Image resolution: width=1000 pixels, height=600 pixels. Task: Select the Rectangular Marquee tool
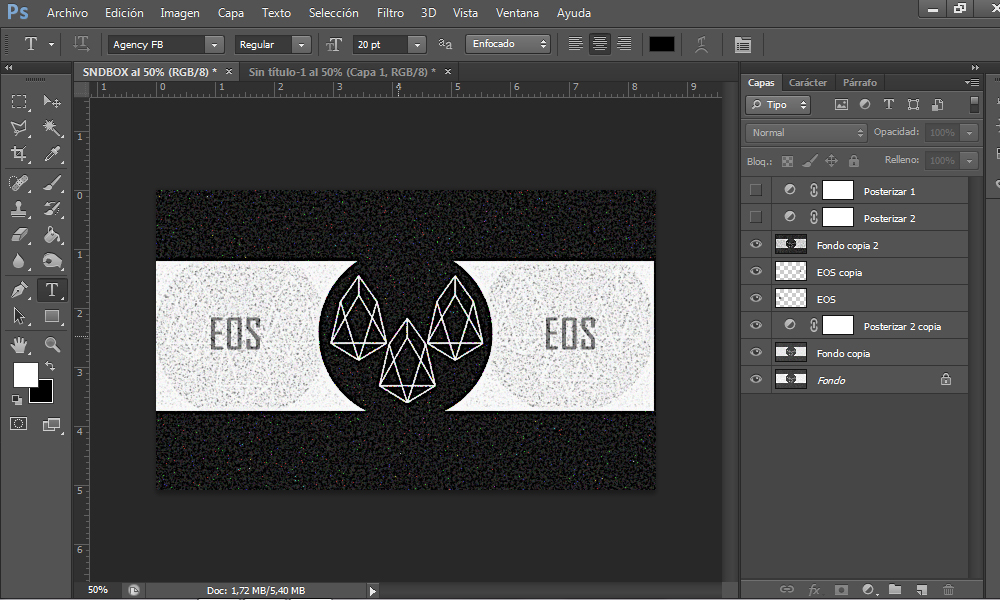19,101
